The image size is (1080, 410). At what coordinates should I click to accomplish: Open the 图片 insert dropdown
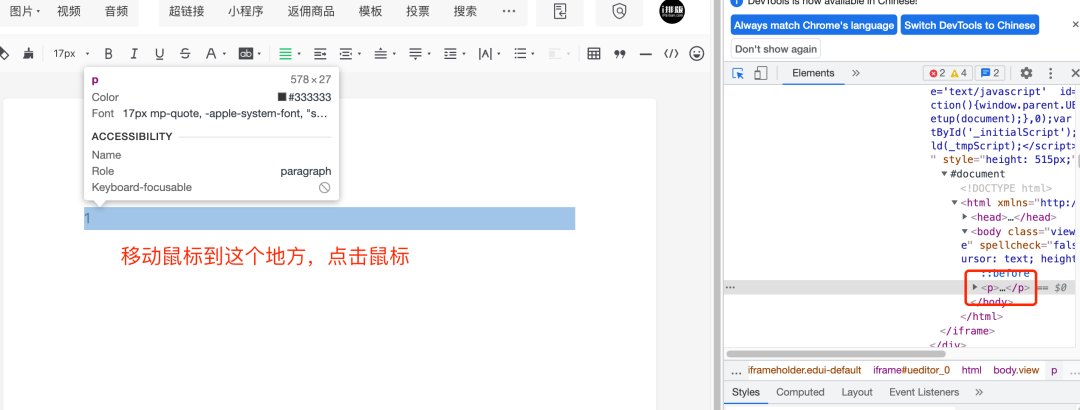(25, 11)
